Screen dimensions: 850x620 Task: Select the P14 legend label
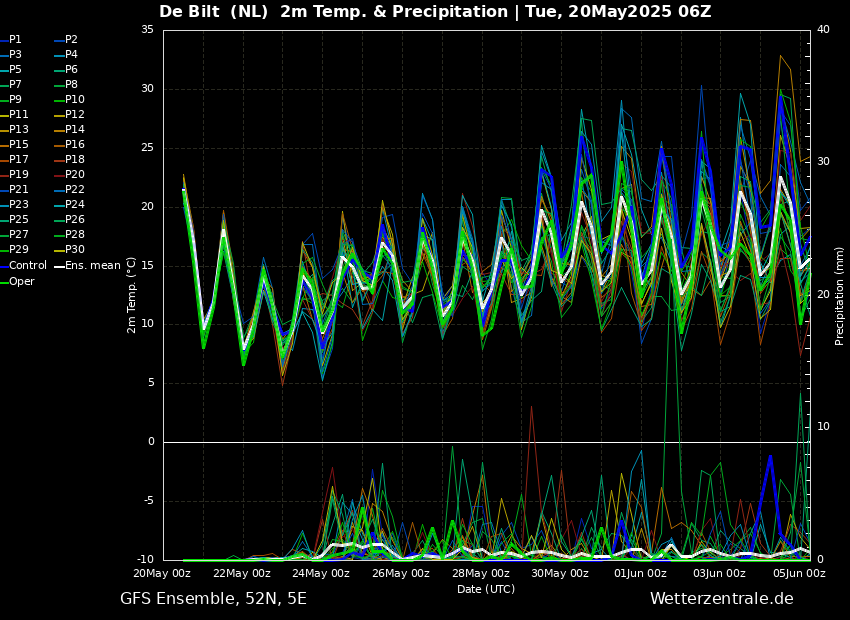coord(75,130)
